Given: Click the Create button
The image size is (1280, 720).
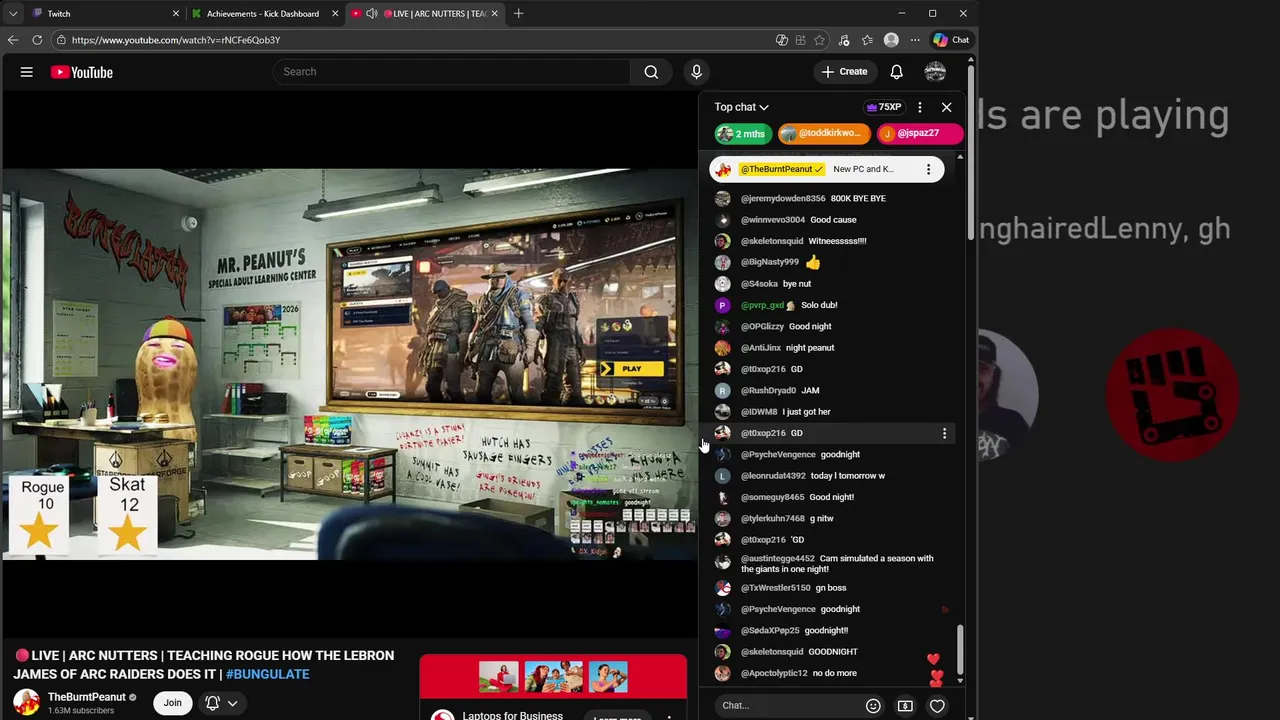Looking at the screenshot, I should coord(845,72).
